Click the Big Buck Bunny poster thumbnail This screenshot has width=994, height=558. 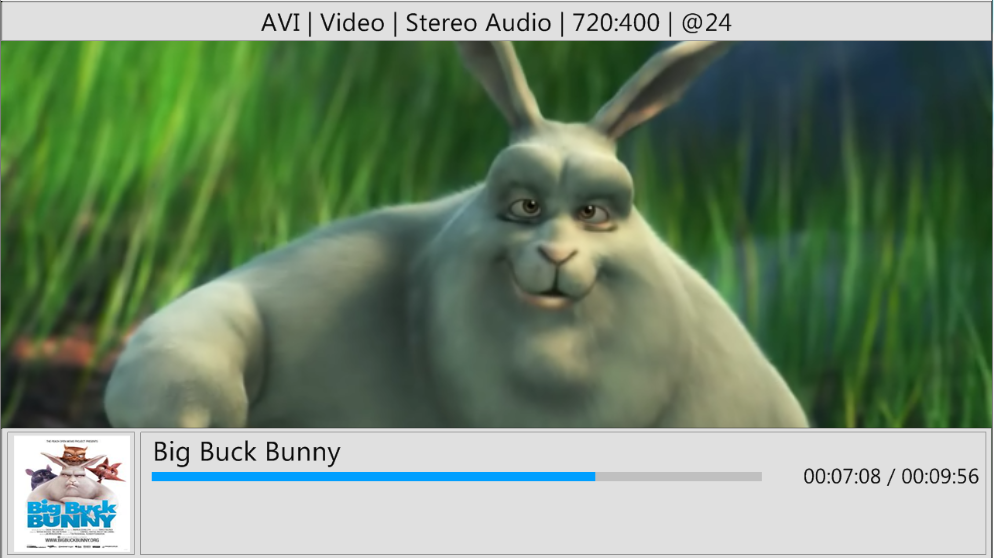pyautogui.click(x=72, y=493)
